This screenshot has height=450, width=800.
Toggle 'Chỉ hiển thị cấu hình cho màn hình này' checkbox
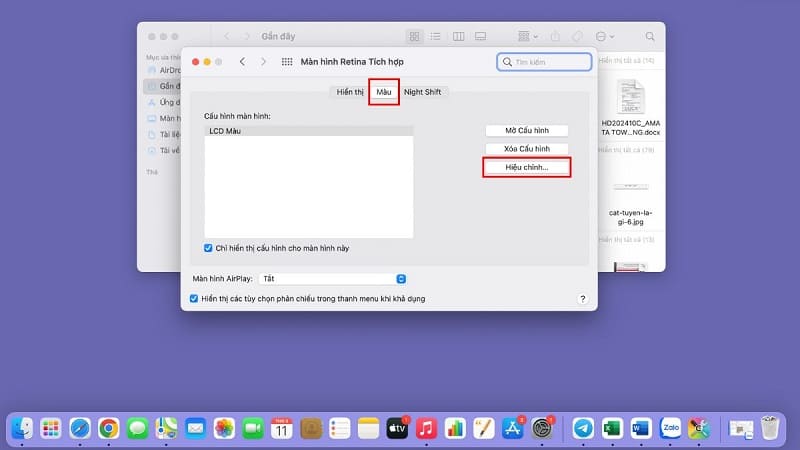pos(208,248)
